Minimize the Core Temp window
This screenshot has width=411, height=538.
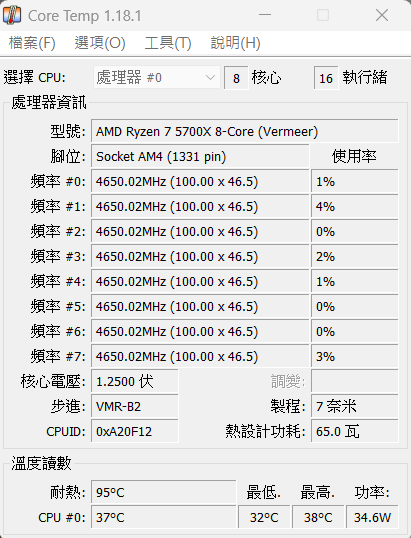point(265,15)
